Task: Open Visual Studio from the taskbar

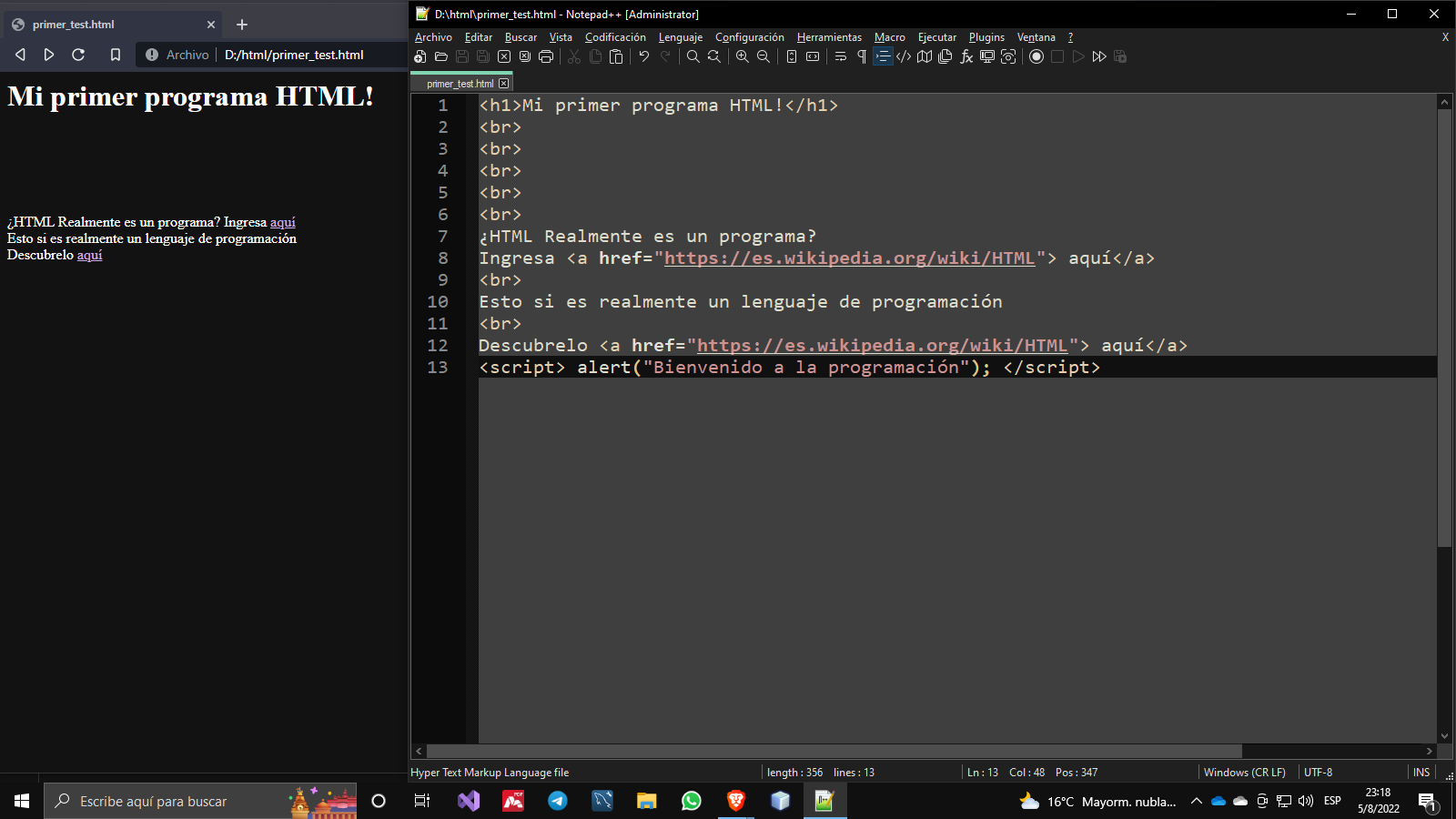Action: [x=469, y=801]
